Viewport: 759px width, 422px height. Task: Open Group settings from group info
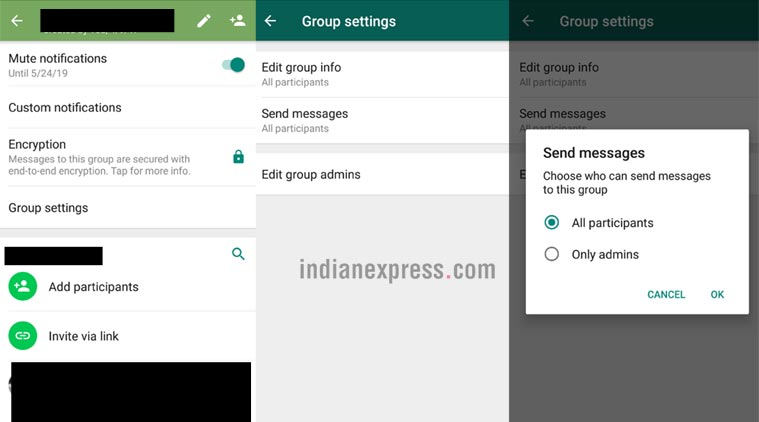click(48, 208)
